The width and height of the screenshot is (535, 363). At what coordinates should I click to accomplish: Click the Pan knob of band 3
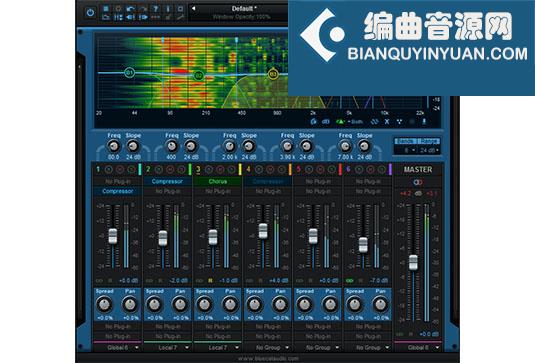tap(230, 304)
